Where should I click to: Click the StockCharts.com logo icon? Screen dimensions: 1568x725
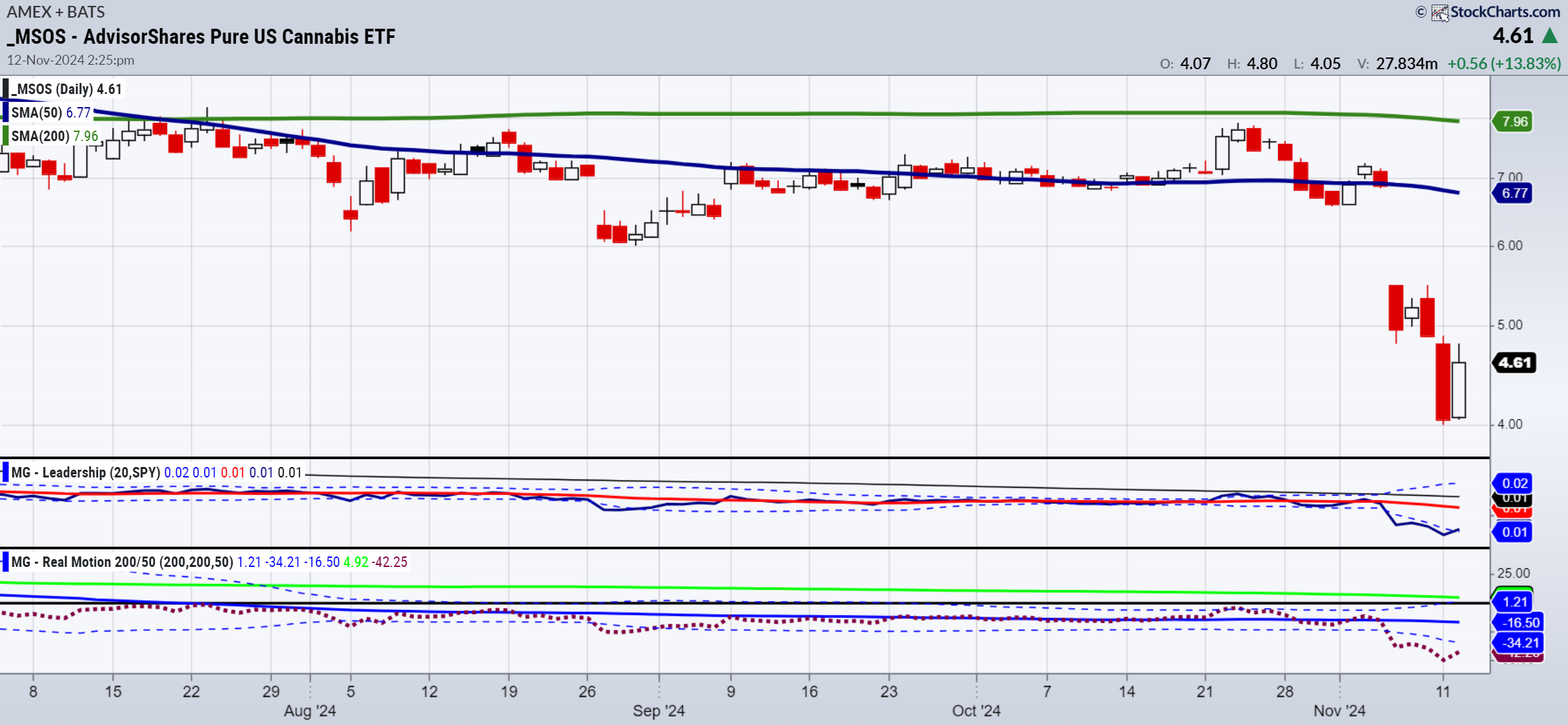point(1440,13)
